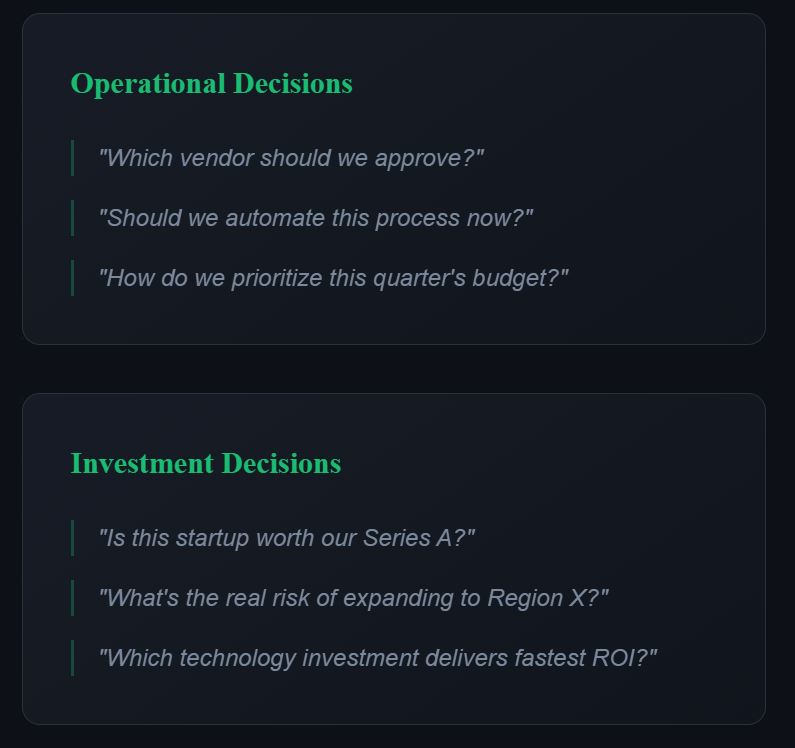Click the green bar beside the ROI quote
The height and width of the screenshot is (748, 795).
pyautogui.click(x=72, y=658)
